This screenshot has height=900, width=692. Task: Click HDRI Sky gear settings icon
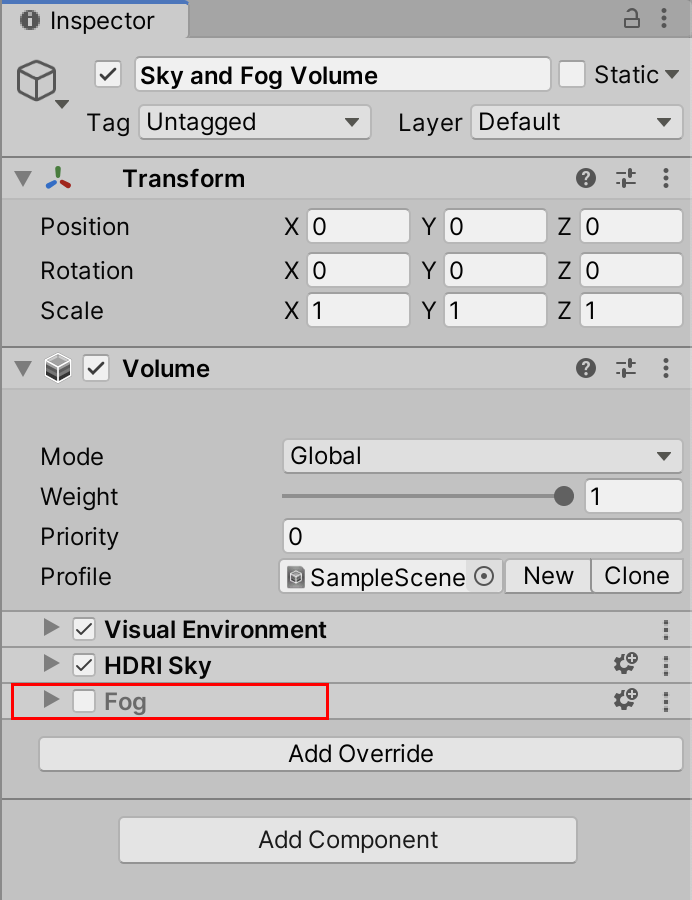point(626,665)
